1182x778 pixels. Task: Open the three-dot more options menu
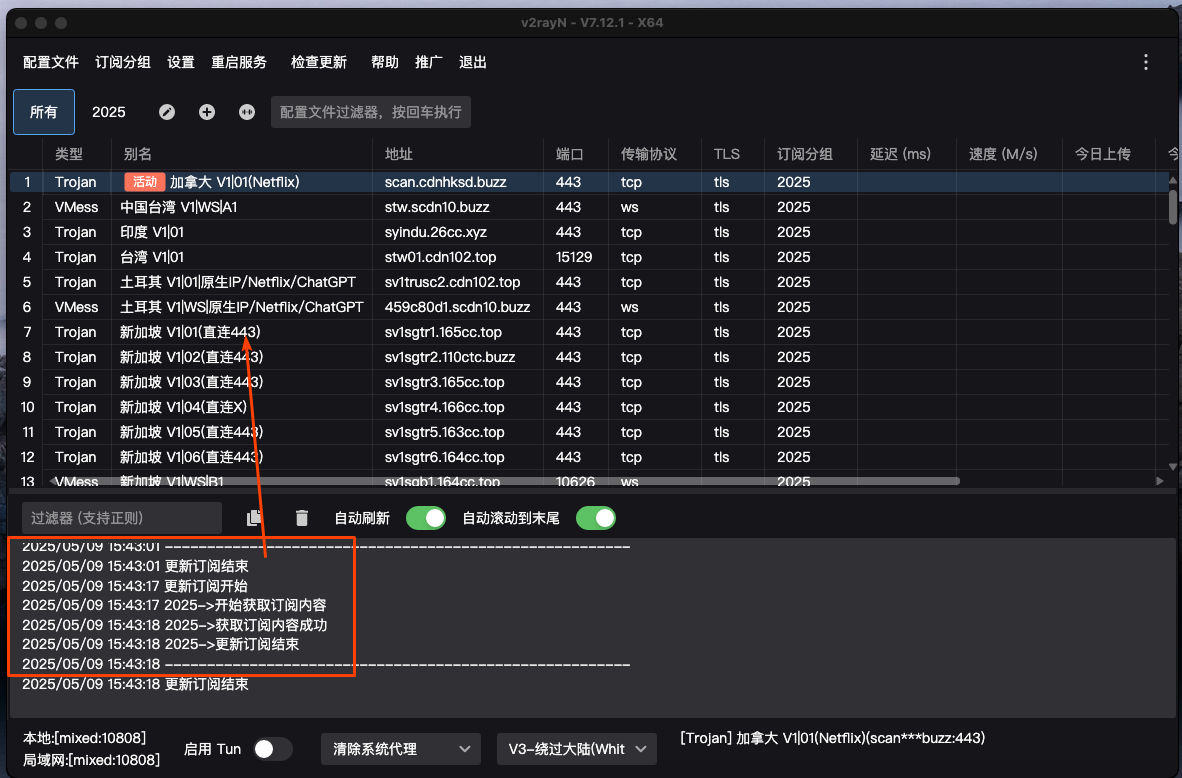(x=1146, y=62)
